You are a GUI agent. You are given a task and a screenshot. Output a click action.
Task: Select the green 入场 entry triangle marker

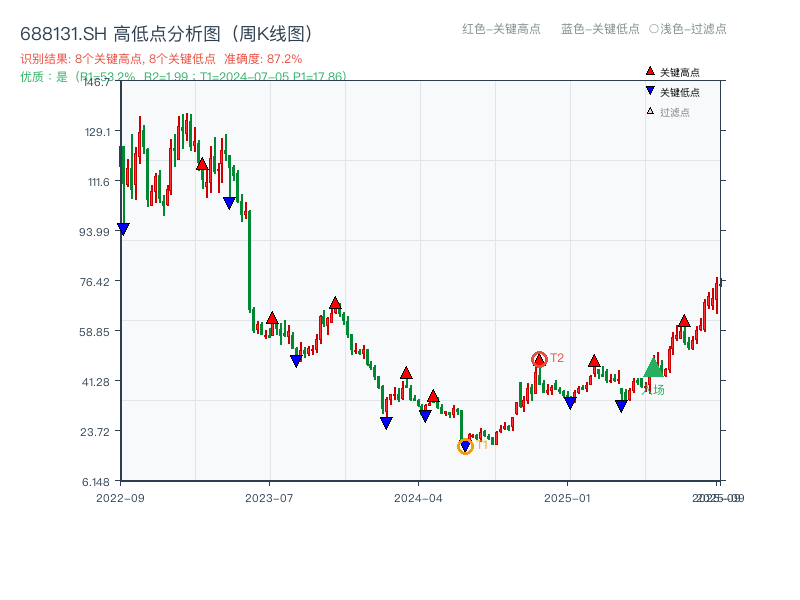point(653,370)
